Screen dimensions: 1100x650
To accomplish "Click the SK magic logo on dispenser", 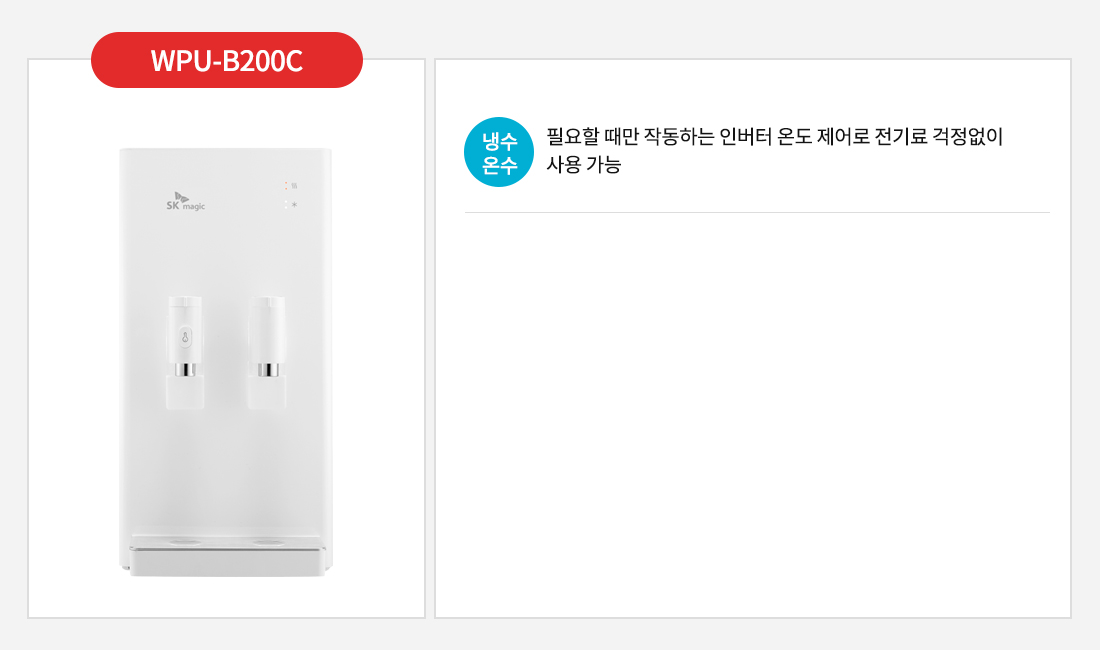I will tap(184, 201).
